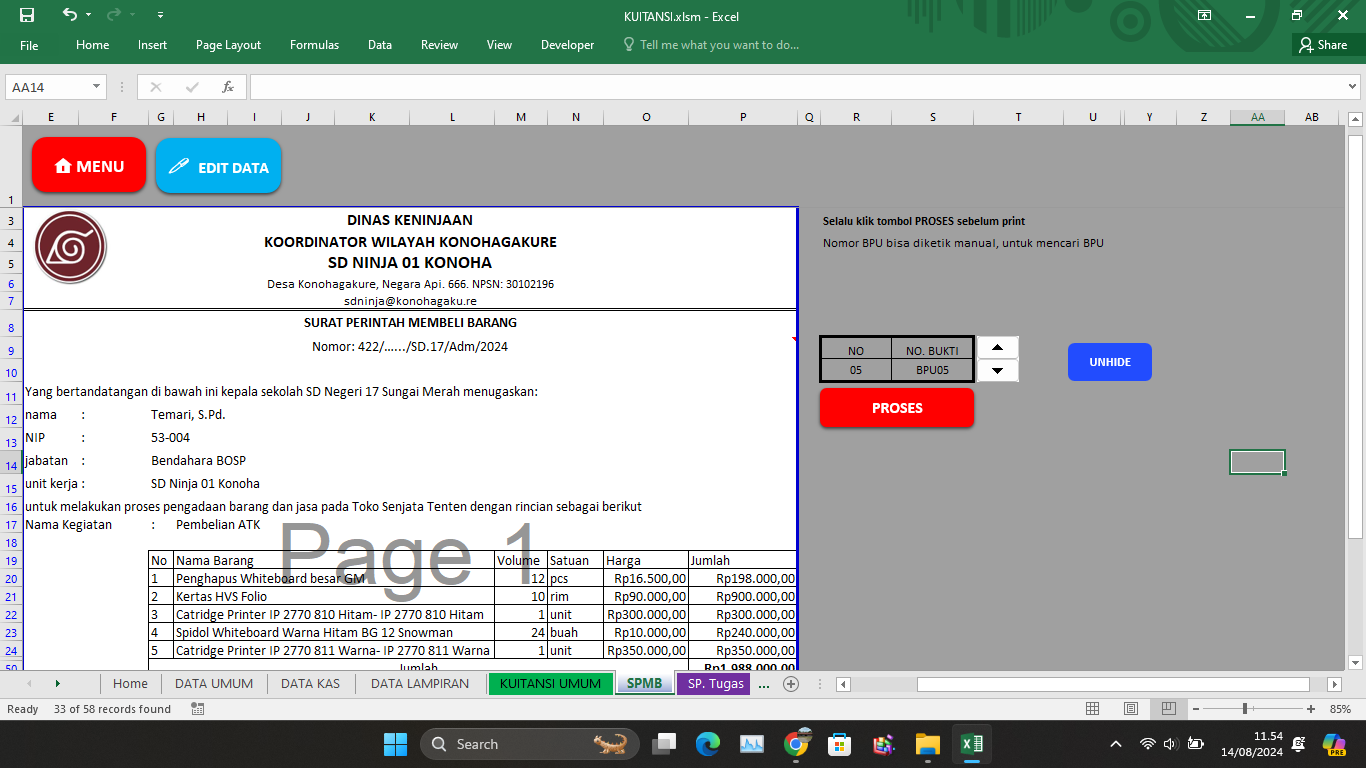Open the Insert Function fx icon
The height and width of the screenshot is (768, 1366).
tap(228, 87)
